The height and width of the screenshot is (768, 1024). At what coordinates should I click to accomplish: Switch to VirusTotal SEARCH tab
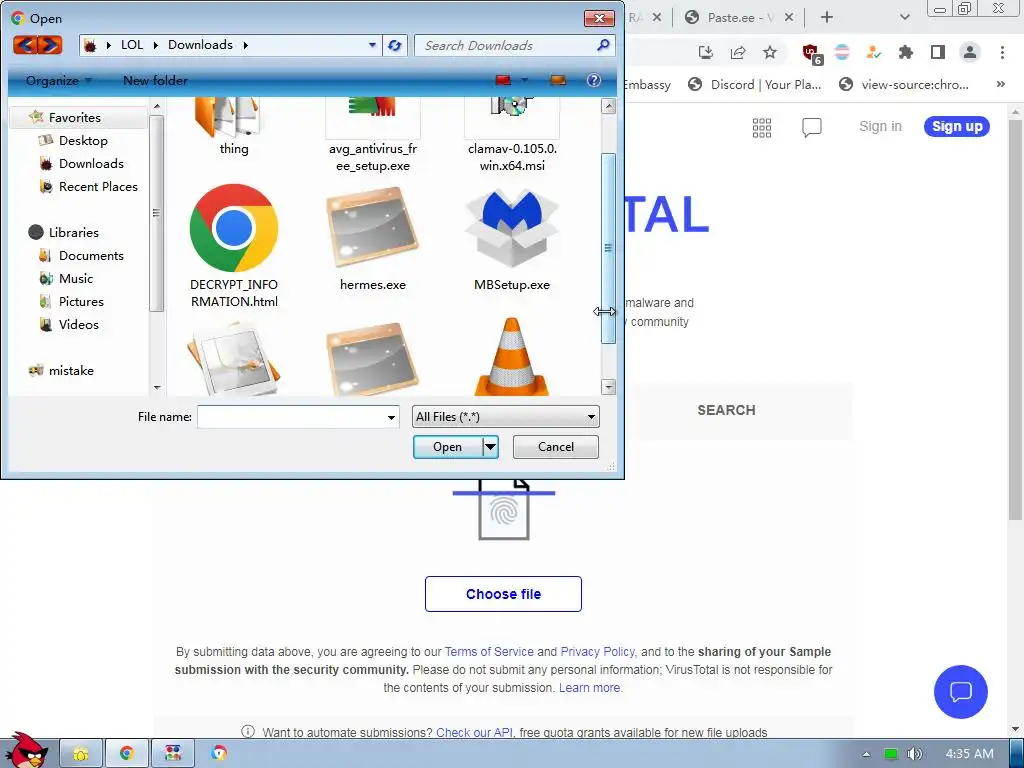click(726, 410)
